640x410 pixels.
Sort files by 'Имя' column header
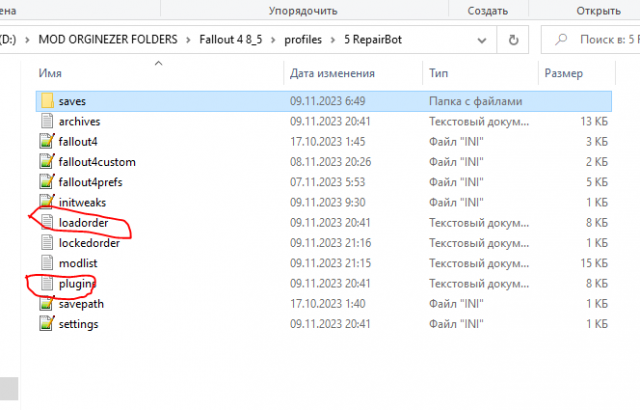click(x=50, y=73)
